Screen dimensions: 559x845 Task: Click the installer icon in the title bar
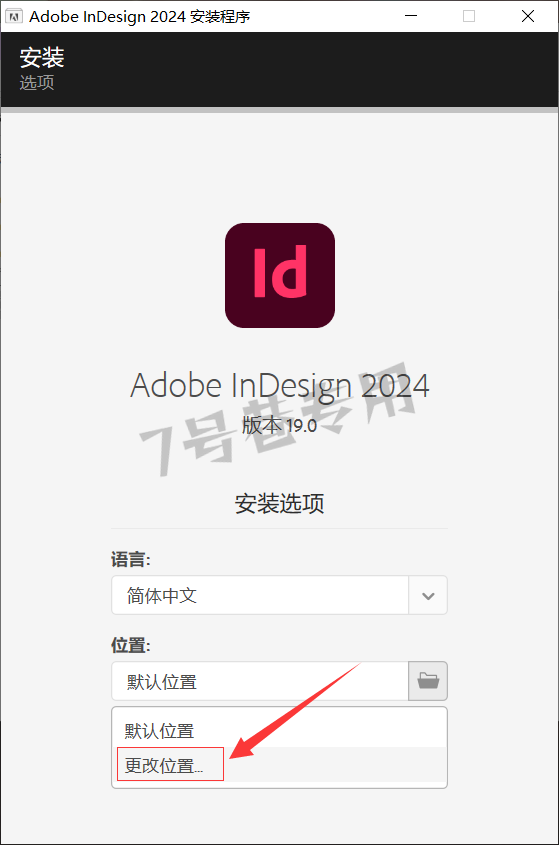point(13,16)
